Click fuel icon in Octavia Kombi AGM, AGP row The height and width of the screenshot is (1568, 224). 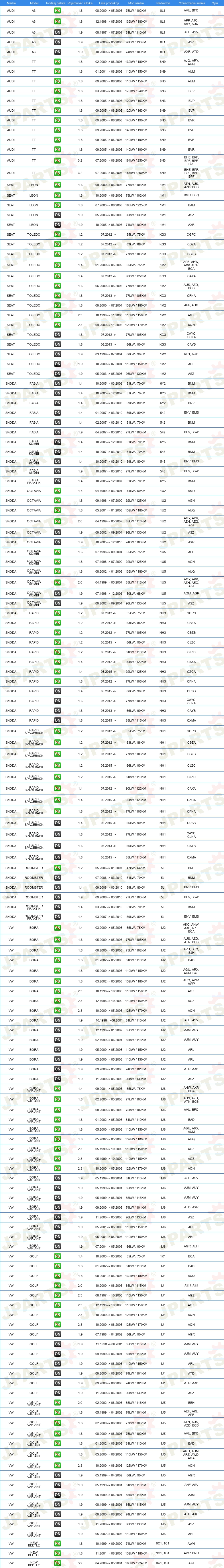click(x=58, y=594)
